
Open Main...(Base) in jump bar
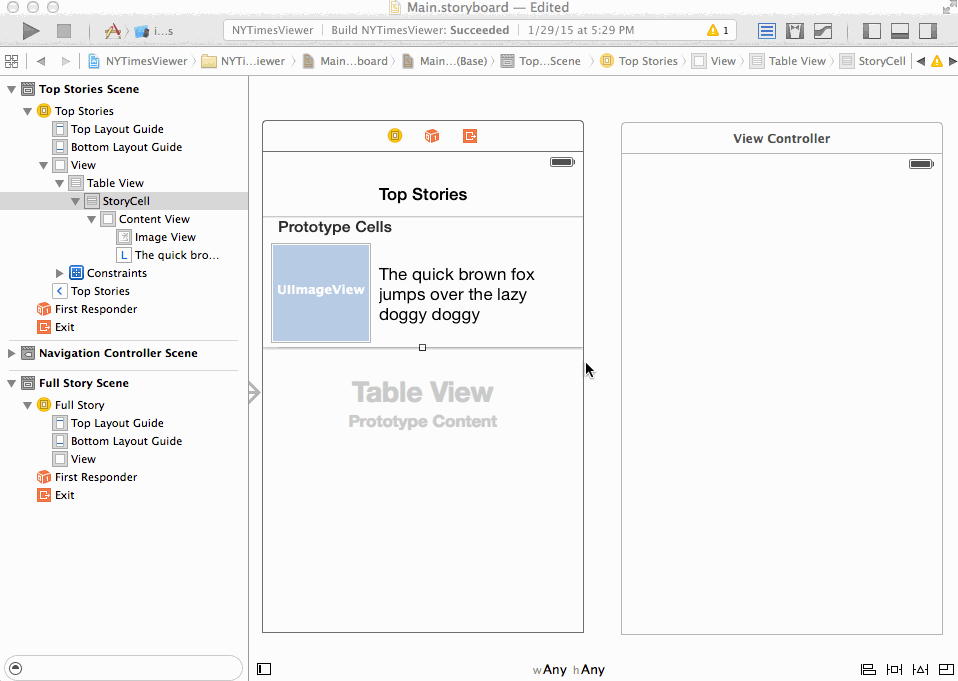tap(445, 61)
